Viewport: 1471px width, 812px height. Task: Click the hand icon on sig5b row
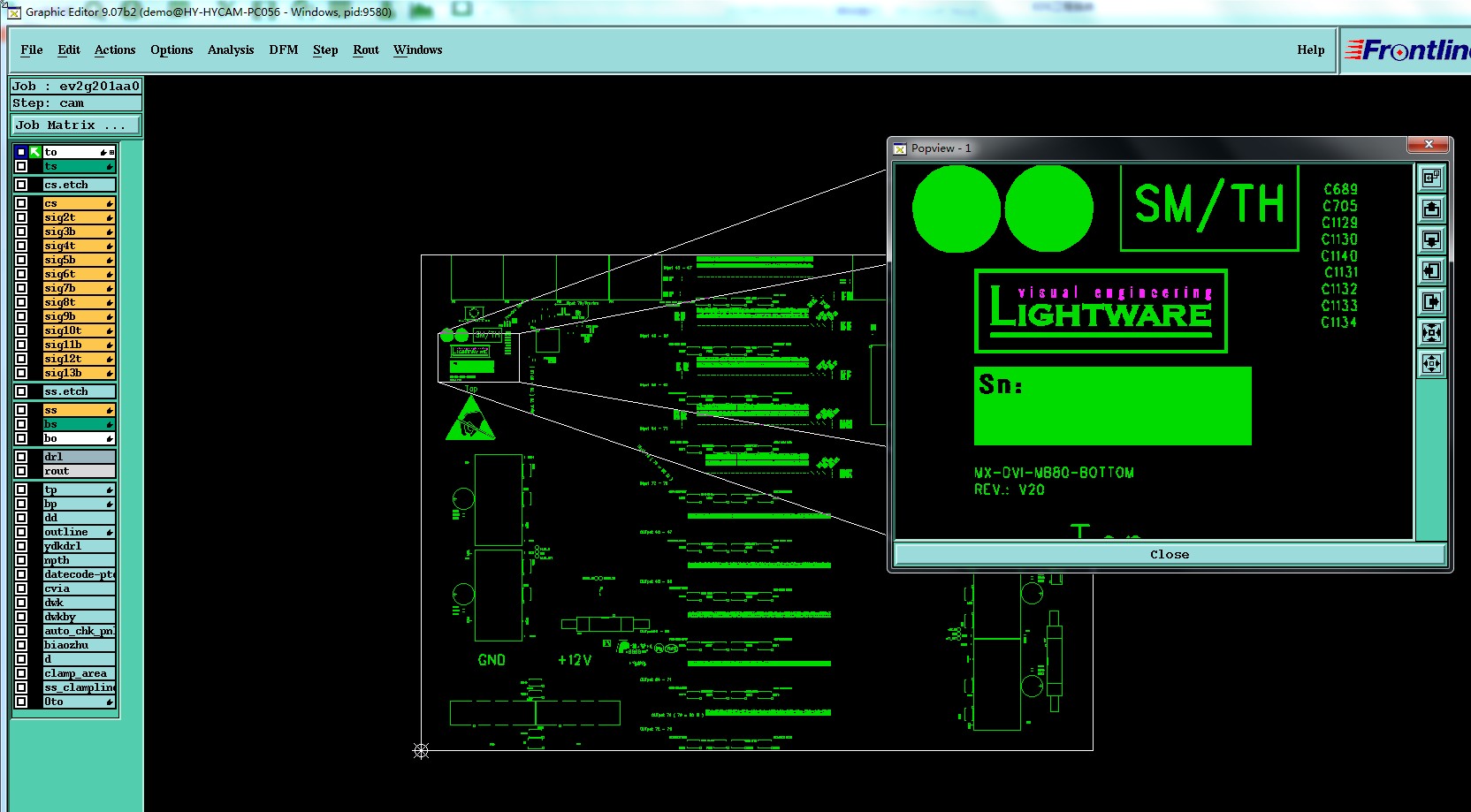point(110,261)
